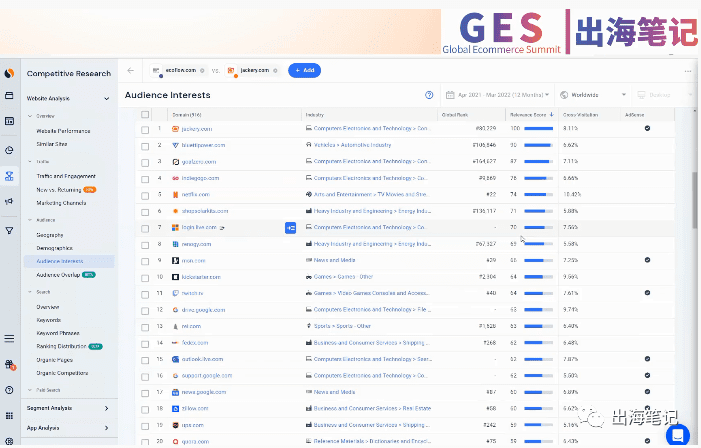This screenshot has width=701, height=448.
Task: Click the vertical scrollbar of the table
Action: pyautogui.click(x=695, y=201)
